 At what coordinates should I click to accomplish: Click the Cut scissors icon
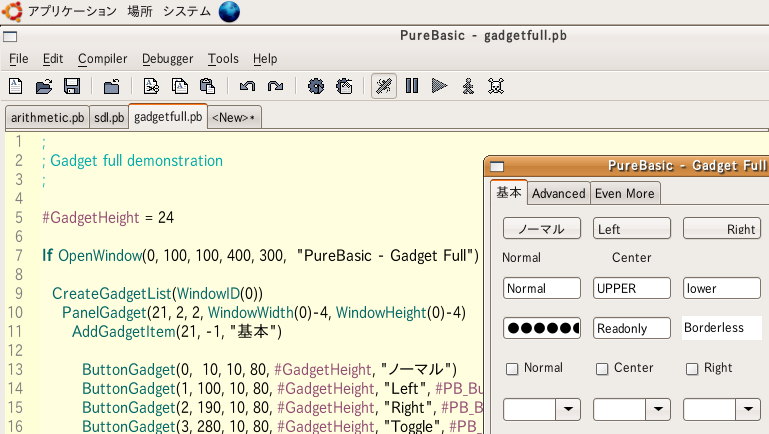pos(151,86)
